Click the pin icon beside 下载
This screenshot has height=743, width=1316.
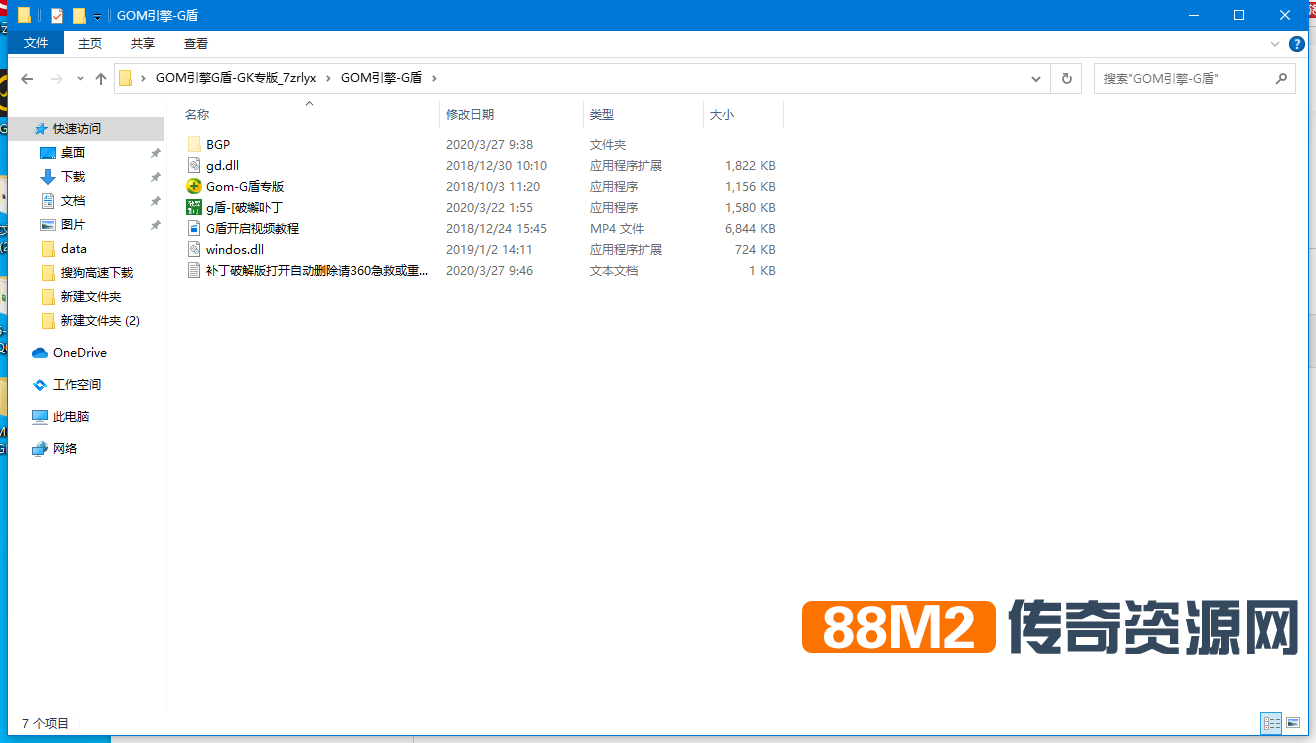coord(155,177)
